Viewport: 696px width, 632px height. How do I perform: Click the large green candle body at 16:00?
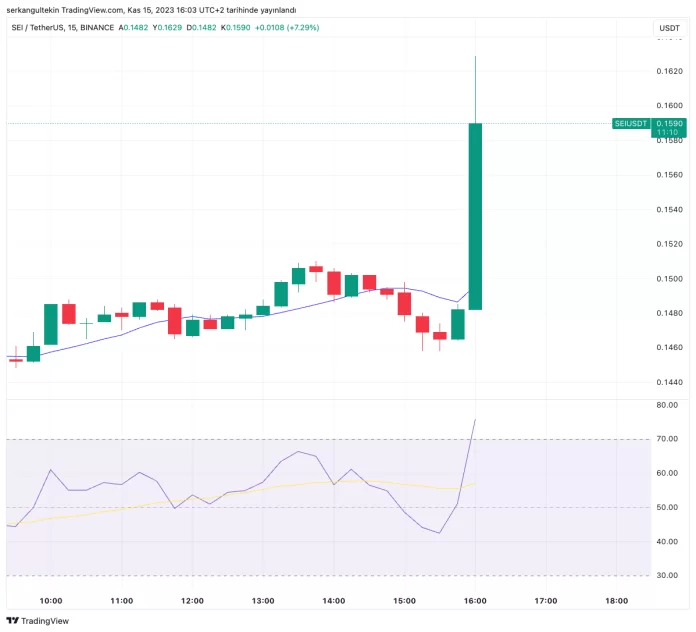coord(476,216)
